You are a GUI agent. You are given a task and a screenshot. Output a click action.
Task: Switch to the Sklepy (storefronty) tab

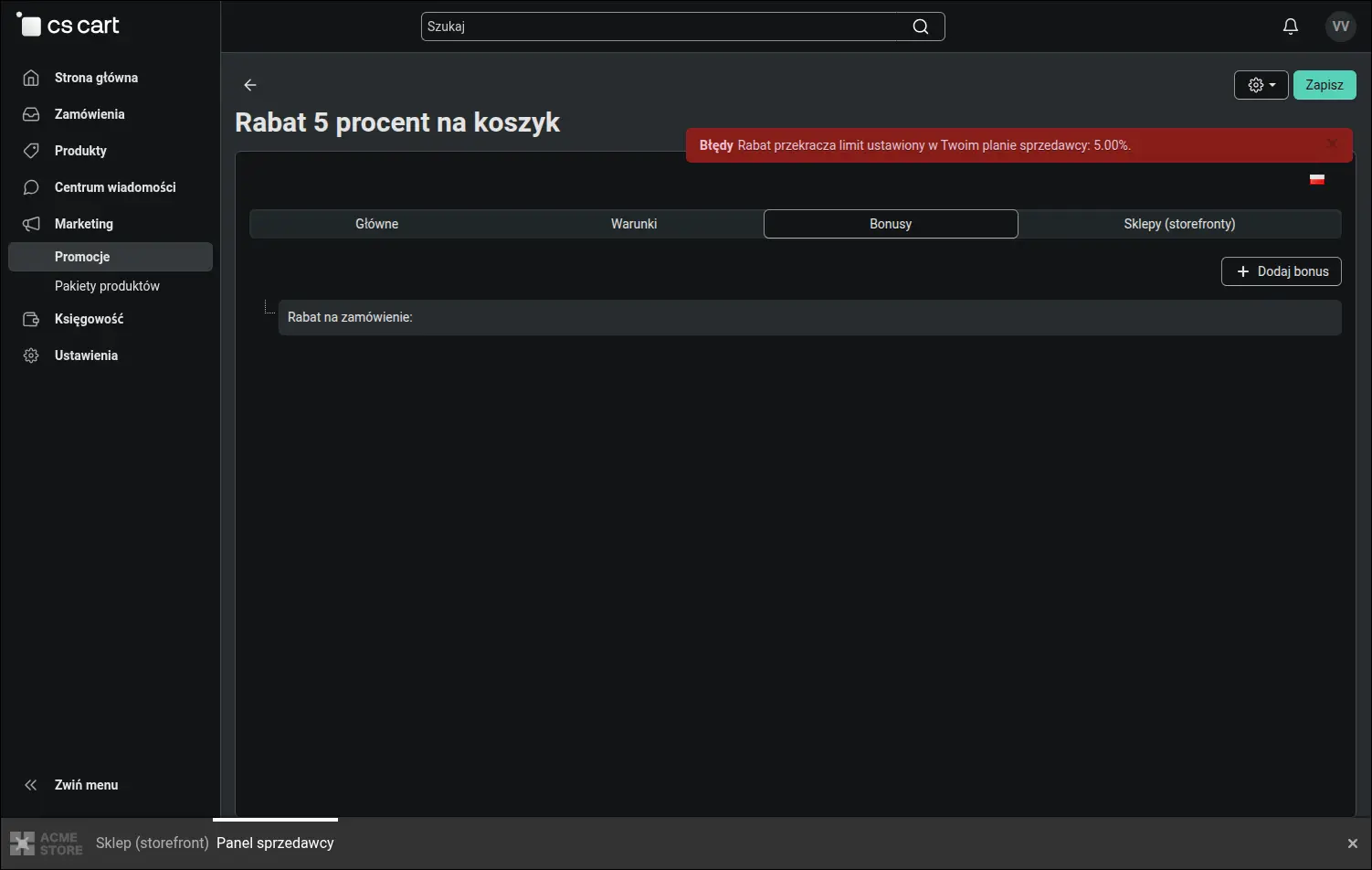[1179, 224]
